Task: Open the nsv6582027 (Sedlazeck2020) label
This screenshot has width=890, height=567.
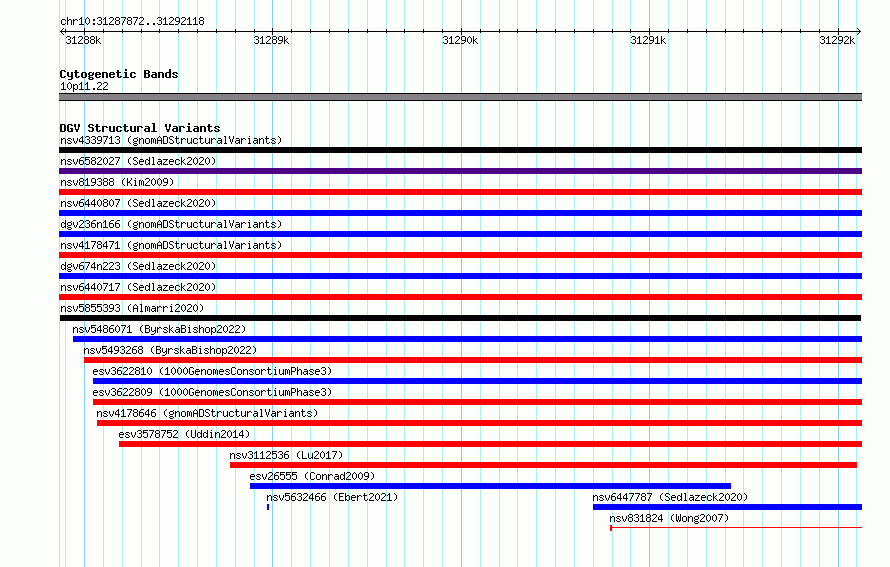Action: click(x=138, y=161)
